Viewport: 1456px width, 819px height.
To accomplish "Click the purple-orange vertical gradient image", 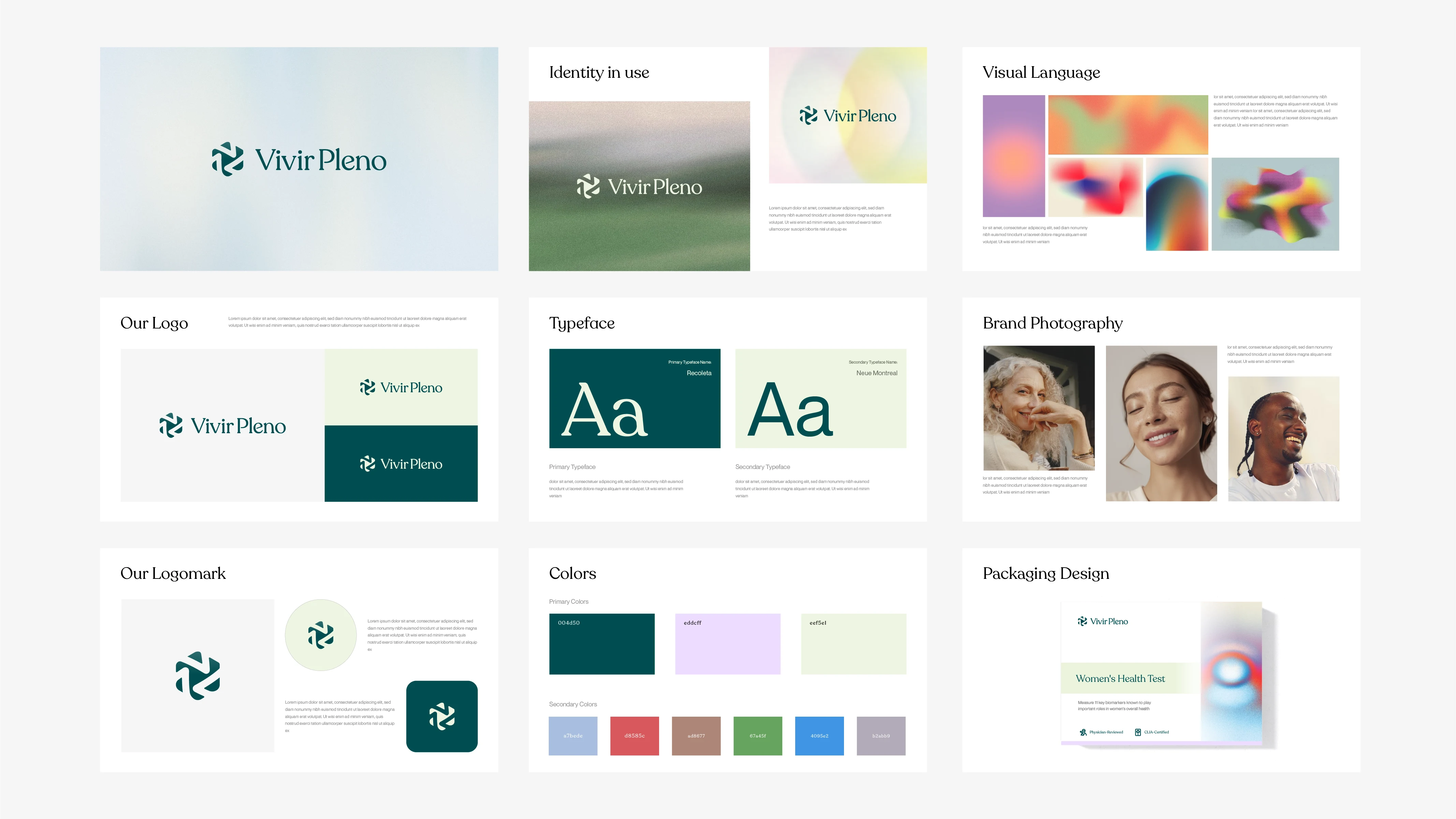I will point(1014,156).
